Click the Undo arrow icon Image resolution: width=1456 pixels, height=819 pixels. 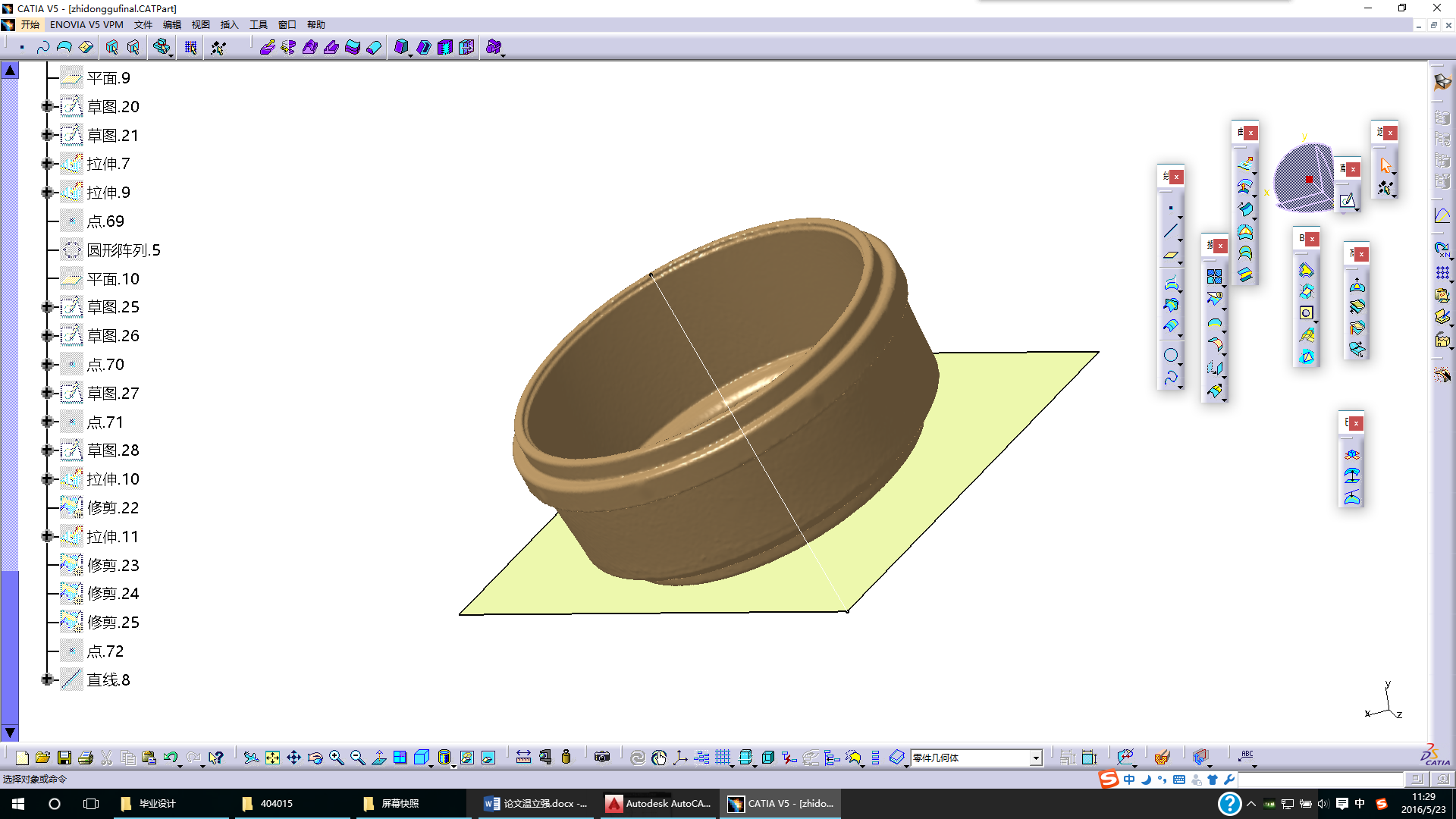[x=170, y=758]
